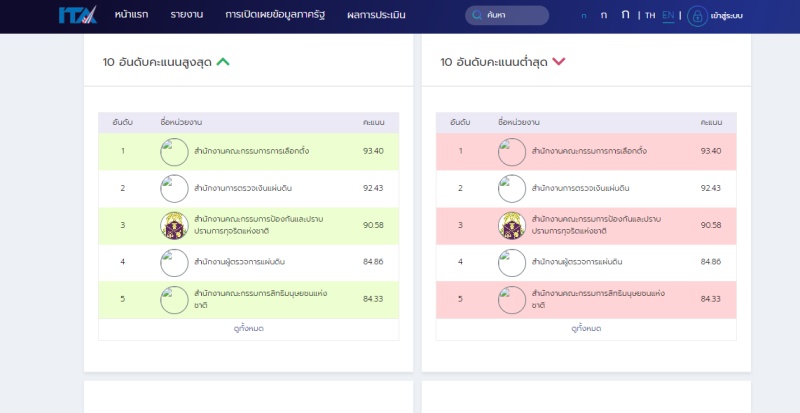Viewport: 800px width, 413px height.
Task: Select the smallest font size ก icon
Action: 584,16
